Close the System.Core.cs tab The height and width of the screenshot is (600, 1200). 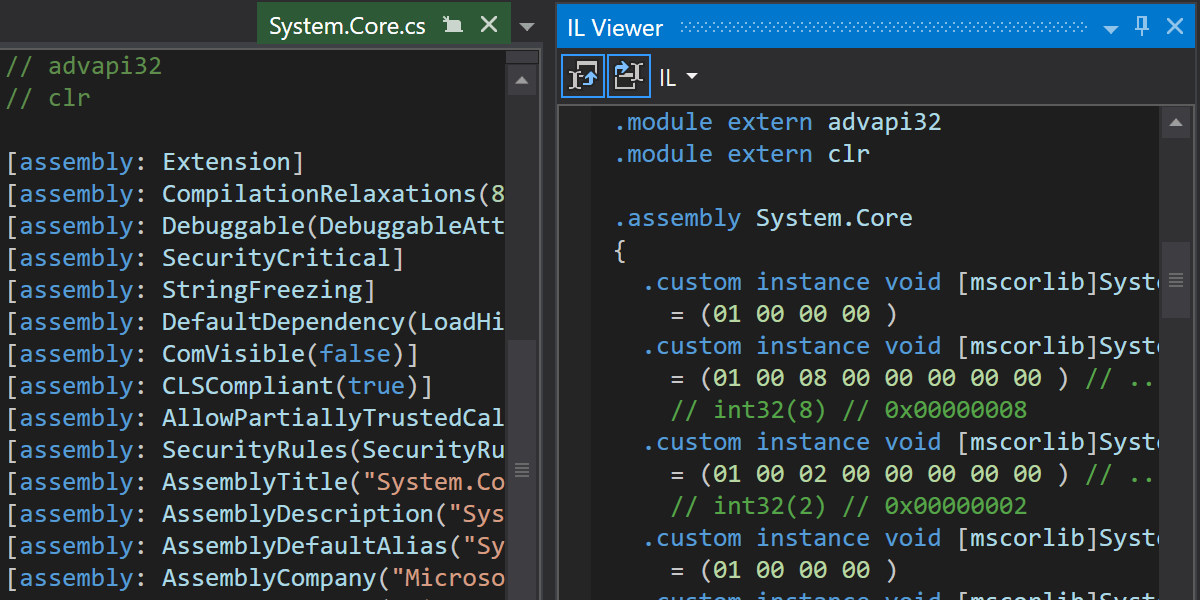[x=489, y=25]
